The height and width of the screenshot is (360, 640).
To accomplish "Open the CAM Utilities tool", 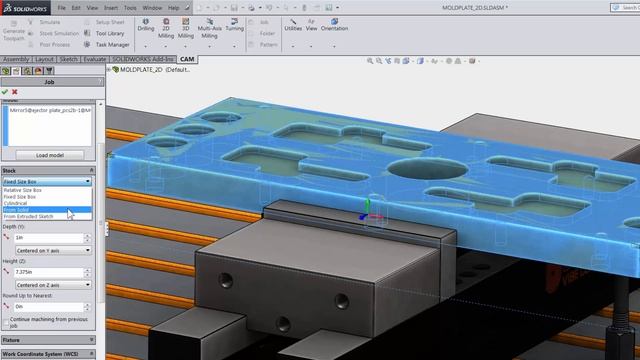I will pyautogui.click(x=293, y=25).
